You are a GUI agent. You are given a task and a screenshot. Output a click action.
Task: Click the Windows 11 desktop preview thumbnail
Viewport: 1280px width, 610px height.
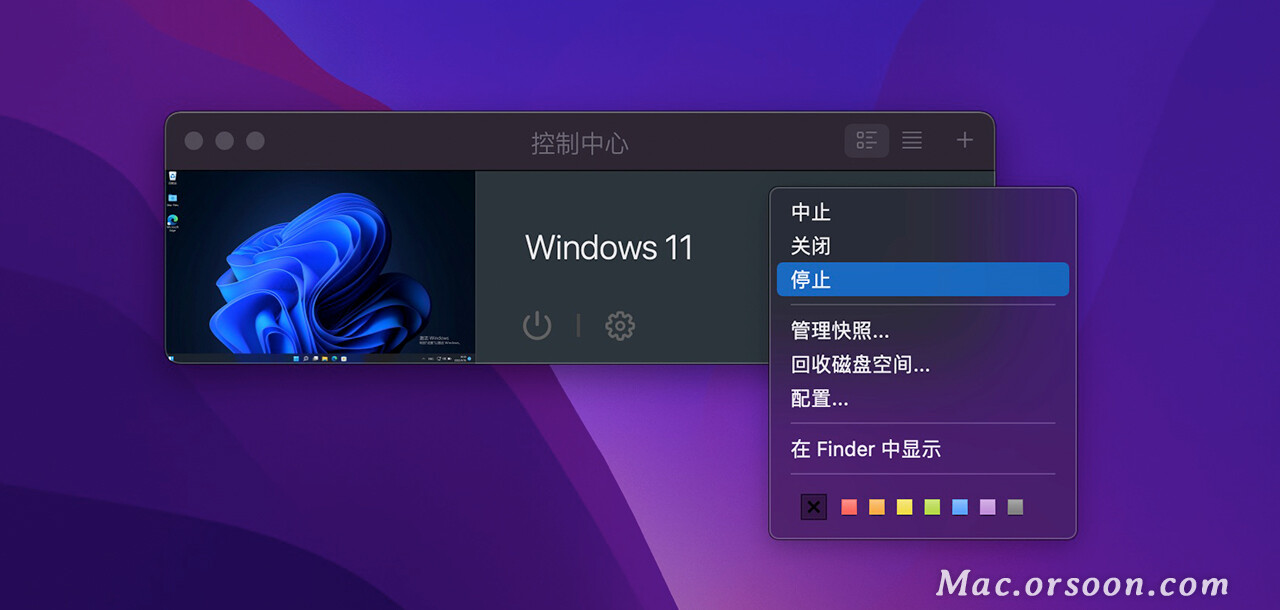tap(321, 266)
